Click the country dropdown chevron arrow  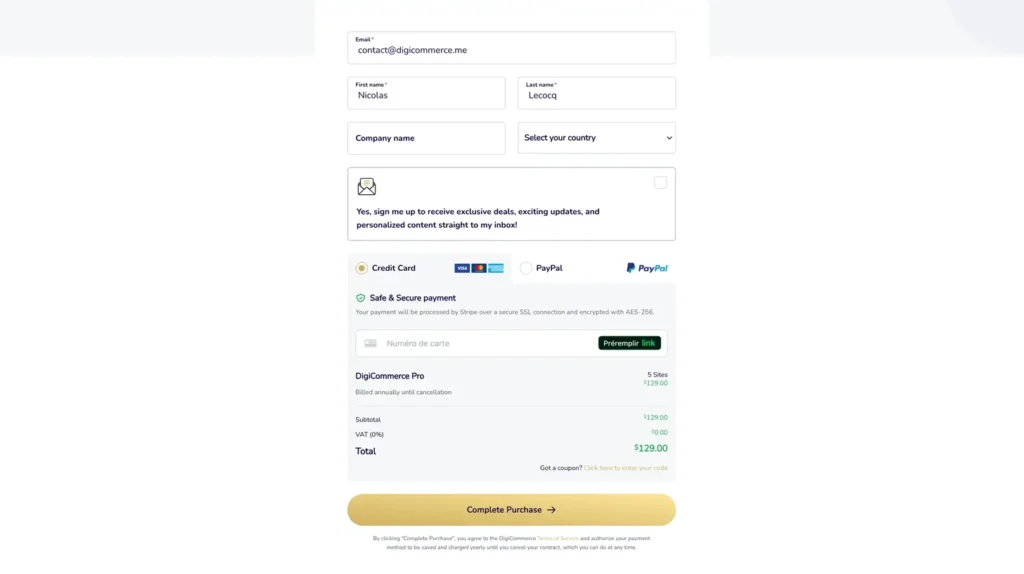pos(669,138)
